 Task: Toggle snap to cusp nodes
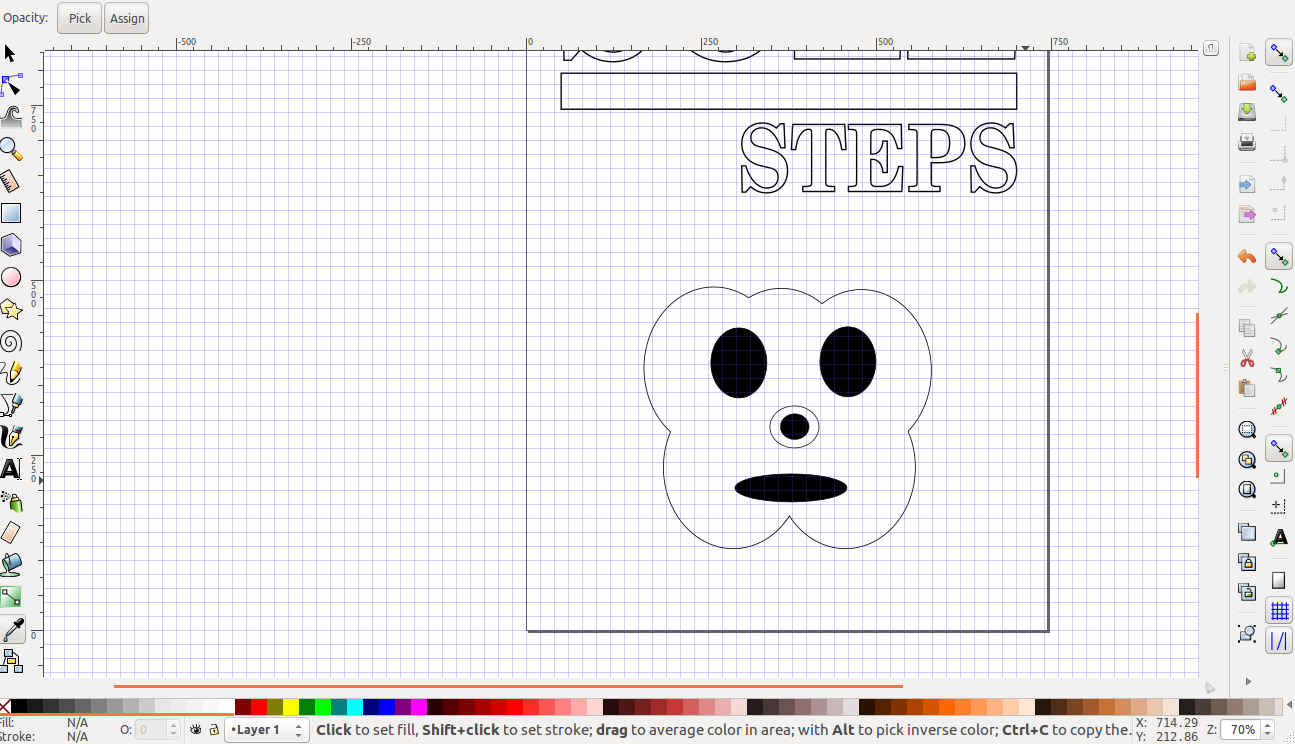coord(1279,347)
